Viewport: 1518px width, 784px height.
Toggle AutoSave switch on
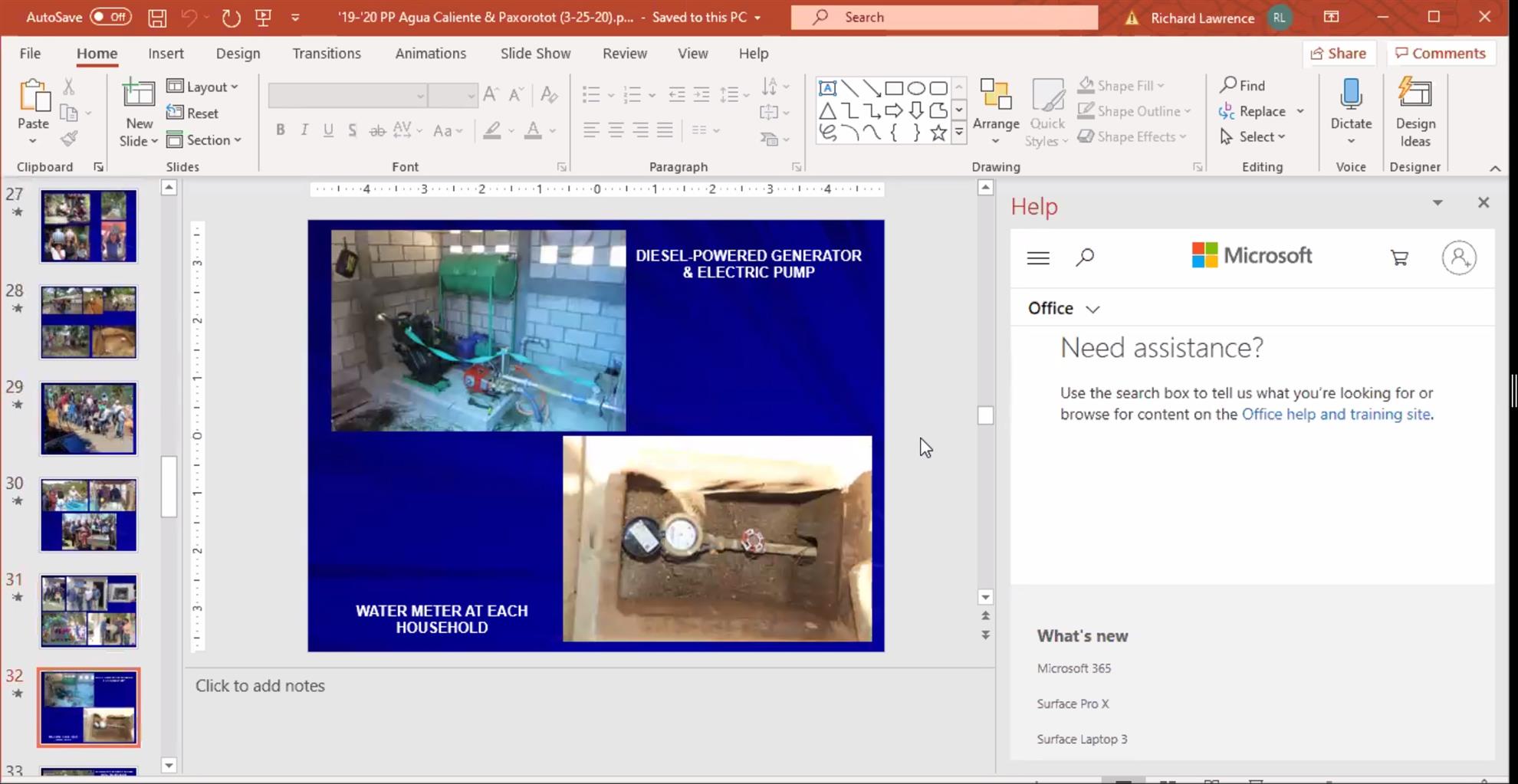tap(110, 17)
